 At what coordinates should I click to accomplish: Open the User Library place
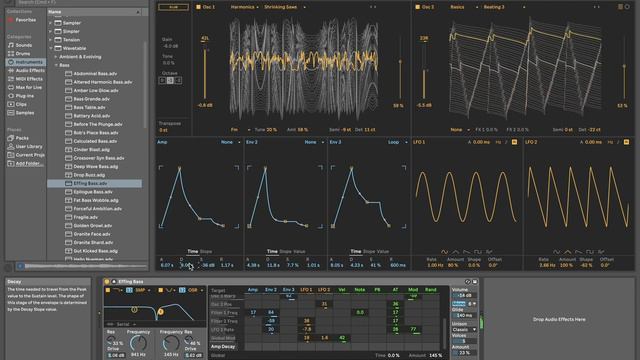pos(25,147)
